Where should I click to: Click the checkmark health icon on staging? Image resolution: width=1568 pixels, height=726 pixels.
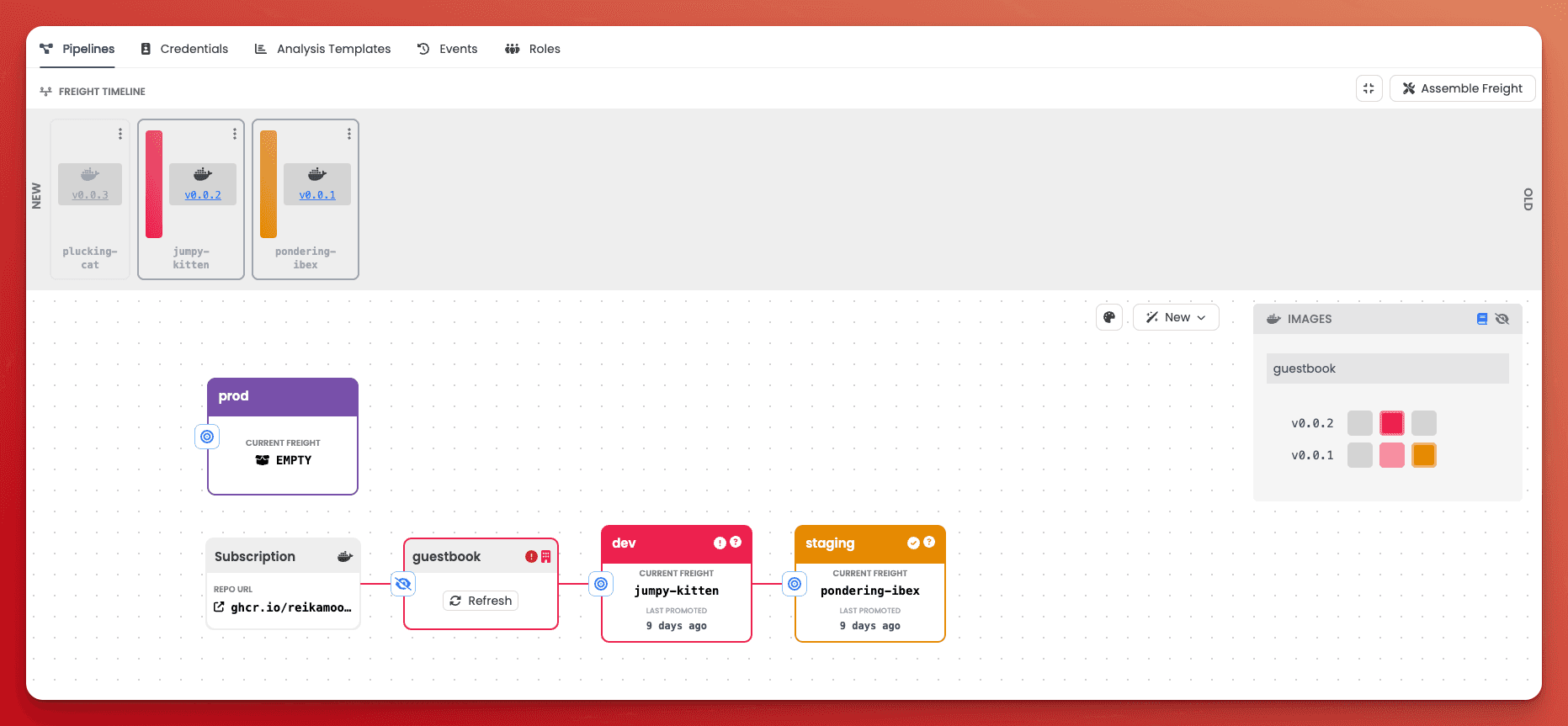(x=913, y=543)
